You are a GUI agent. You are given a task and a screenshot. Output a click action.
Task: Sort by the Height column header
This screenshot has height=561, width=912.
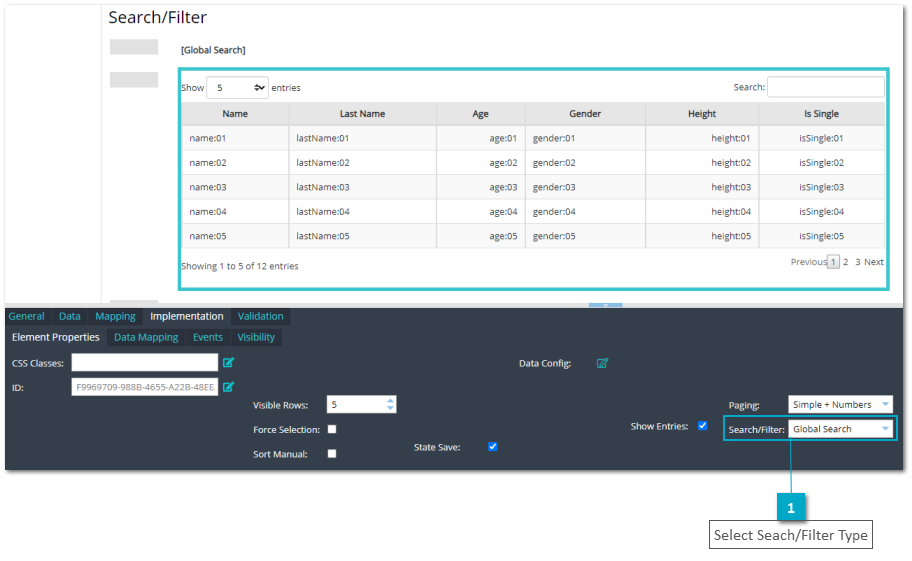tap(702, 114)
